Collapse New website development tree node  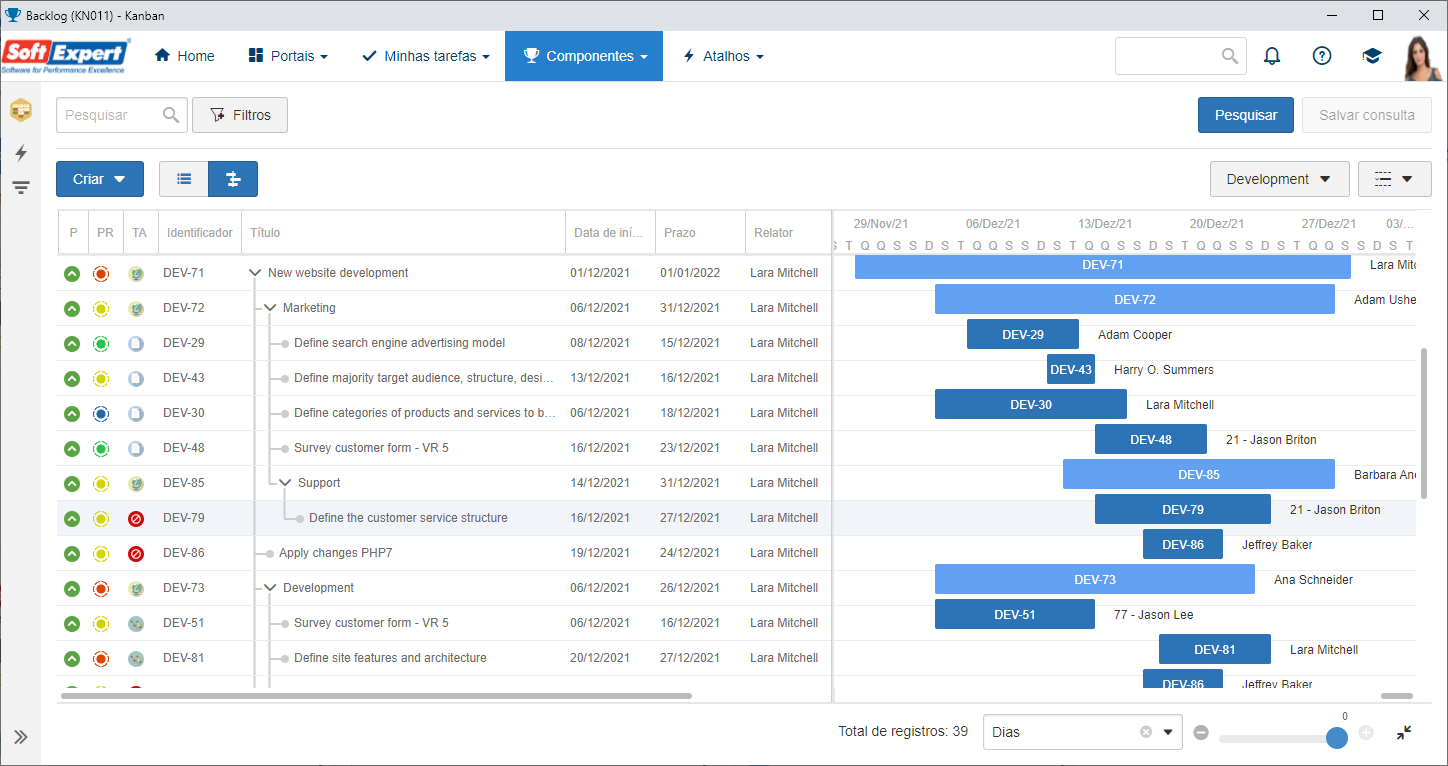pos(255,273)
